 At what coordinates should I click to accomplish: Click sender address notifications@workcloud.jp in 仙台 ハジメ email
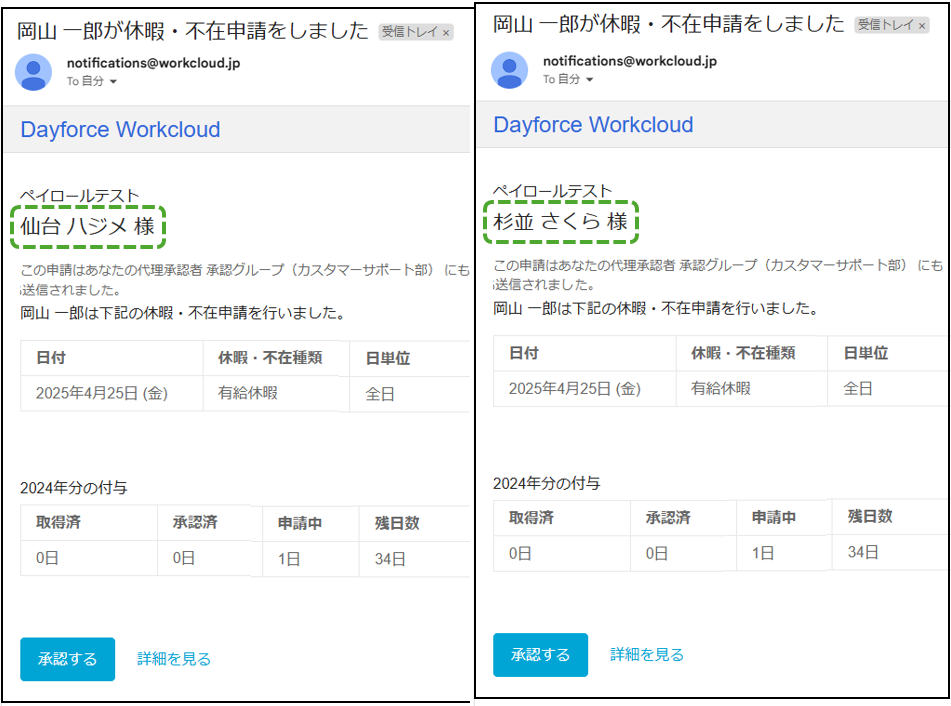(x=153, y=63)
